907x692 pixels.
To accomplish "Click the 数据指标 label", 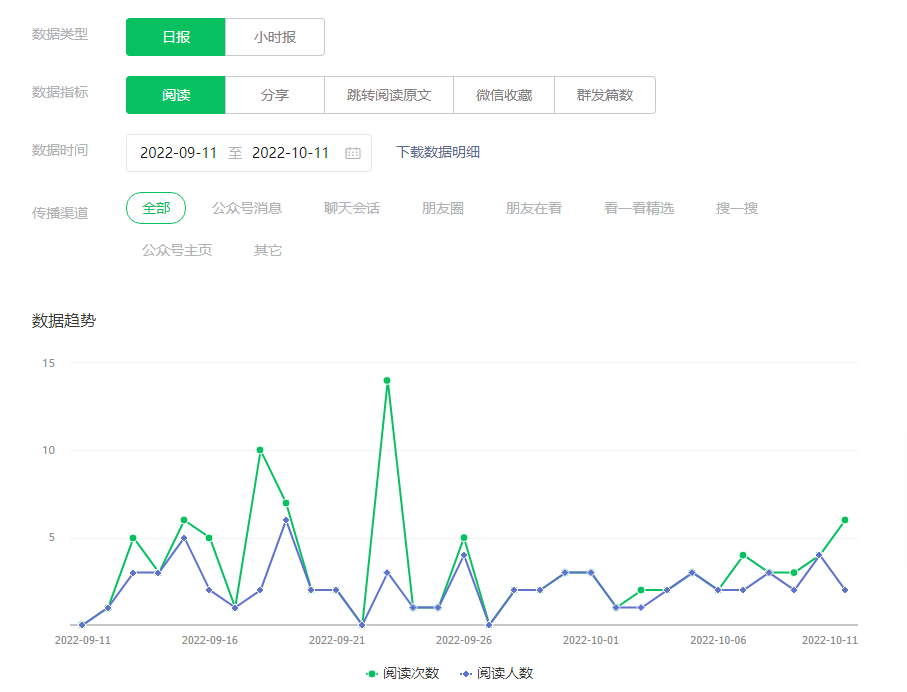I will pos(60,92).
